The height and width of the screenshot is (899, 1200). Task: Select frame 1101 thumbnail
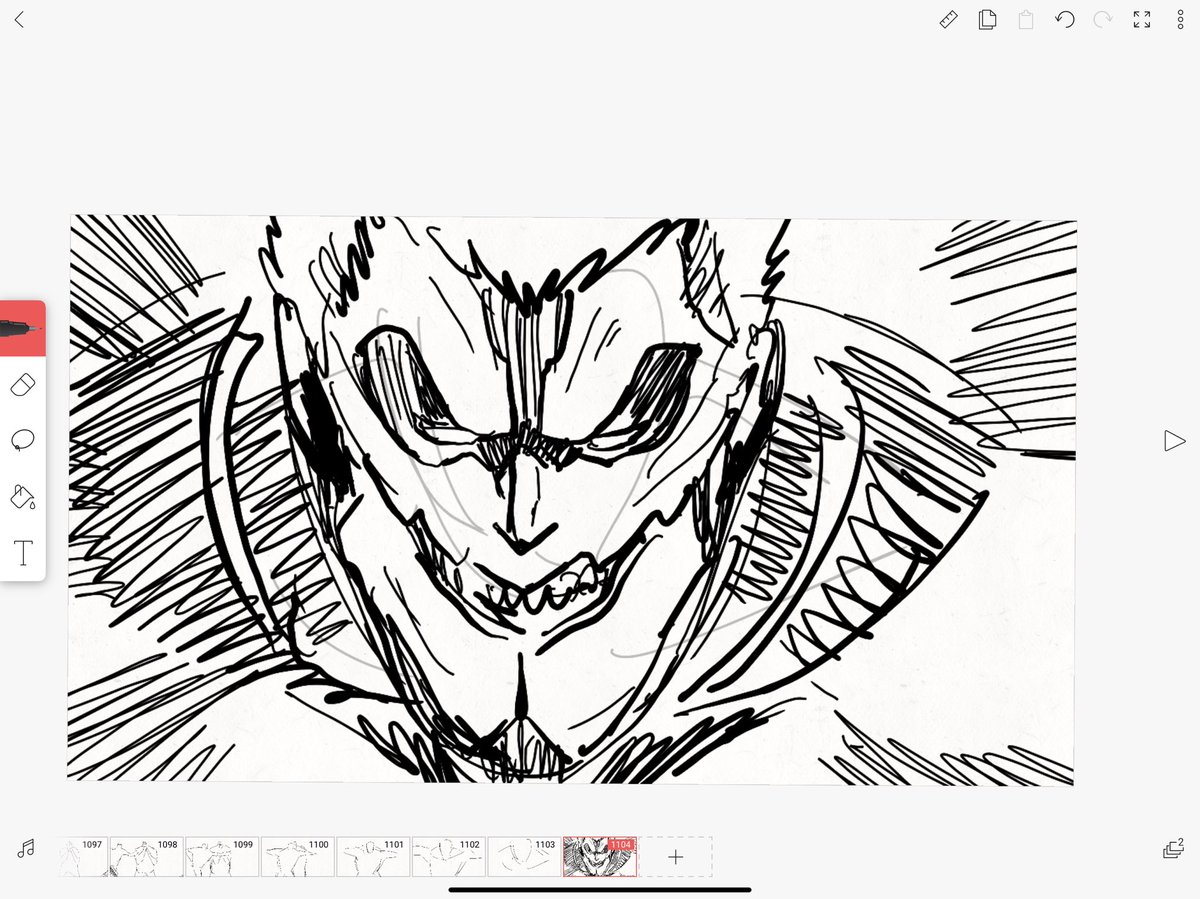(373, 857)
